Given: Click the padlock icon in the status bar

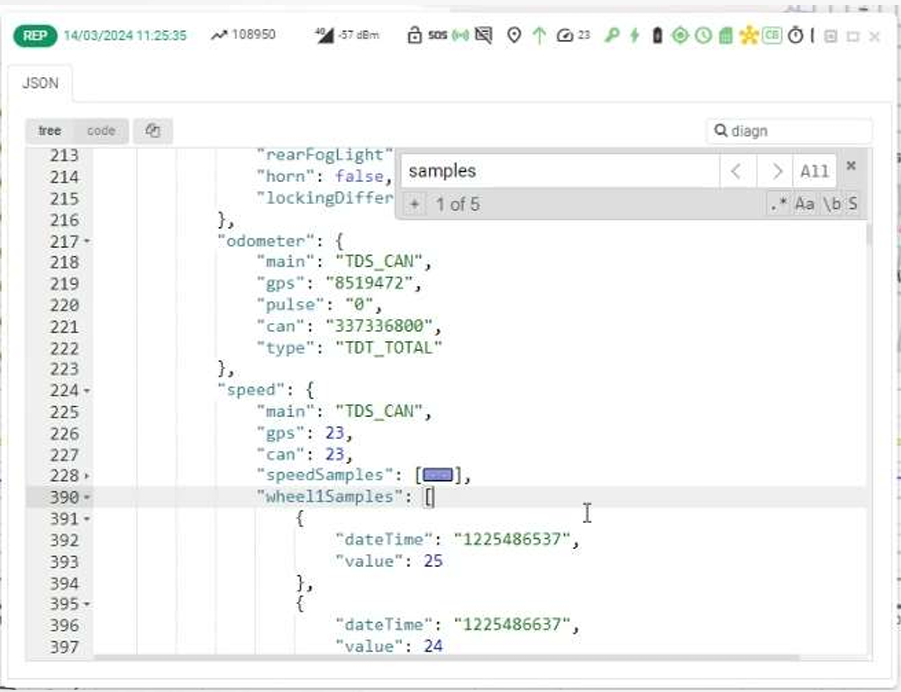Looking at the screenshot, I should pos(414,36).
